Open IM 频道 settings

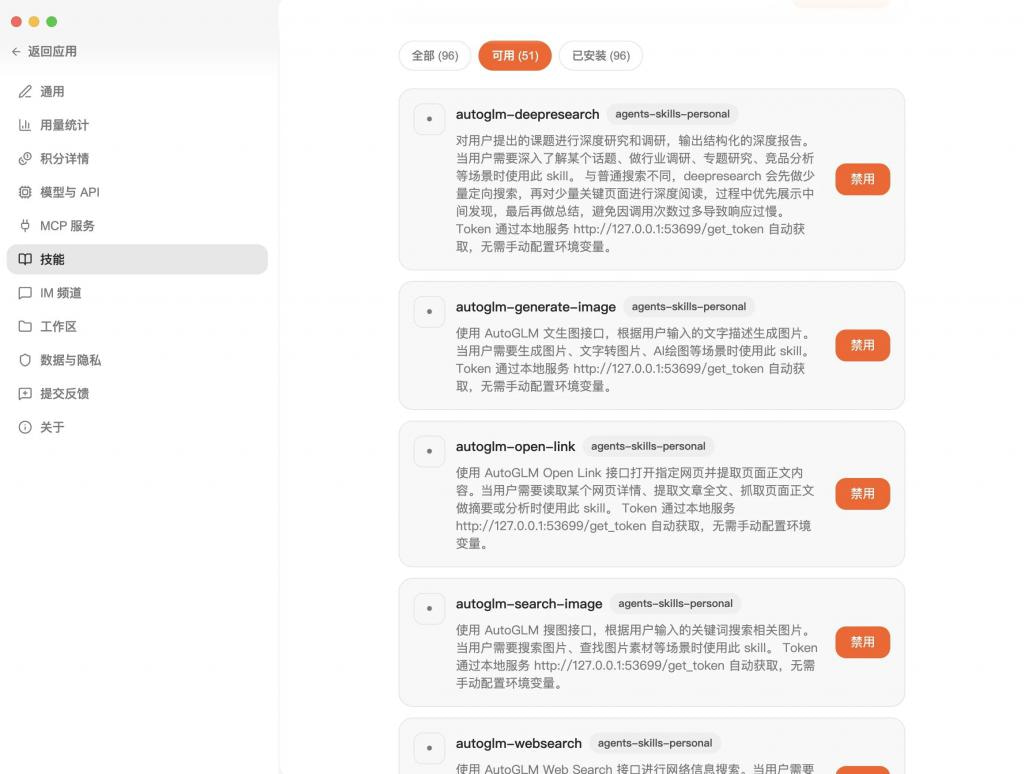pyautogui.click(x=137, y=293)
